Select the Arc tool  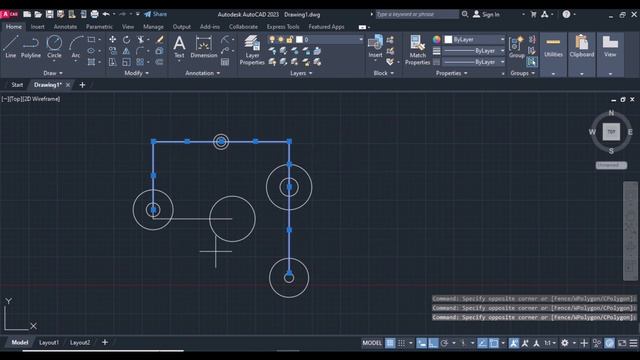[76, 47]
